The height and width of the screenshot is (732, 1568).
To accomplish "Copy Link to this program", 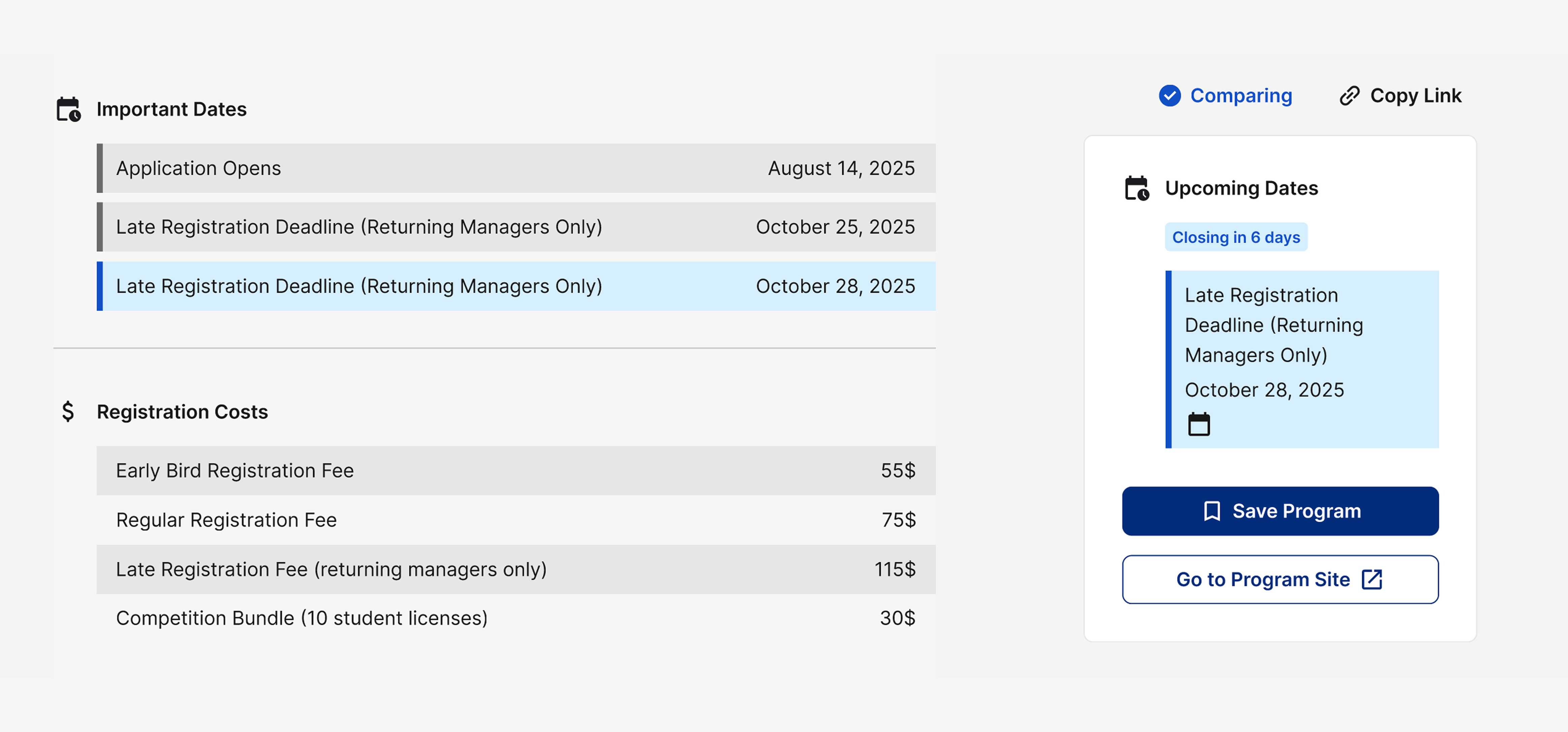I will click(1400, 96).
